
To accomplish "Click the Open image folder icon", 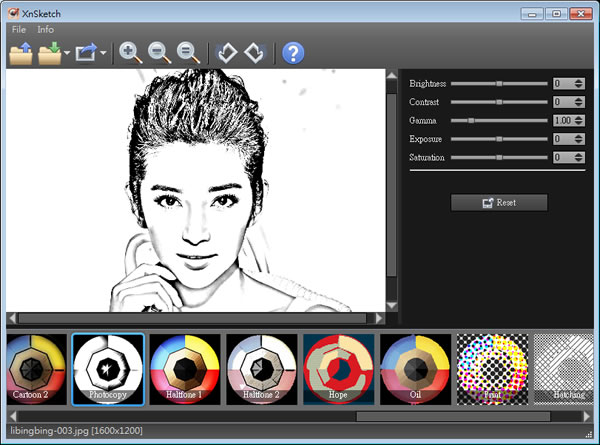I will point(20,53).
